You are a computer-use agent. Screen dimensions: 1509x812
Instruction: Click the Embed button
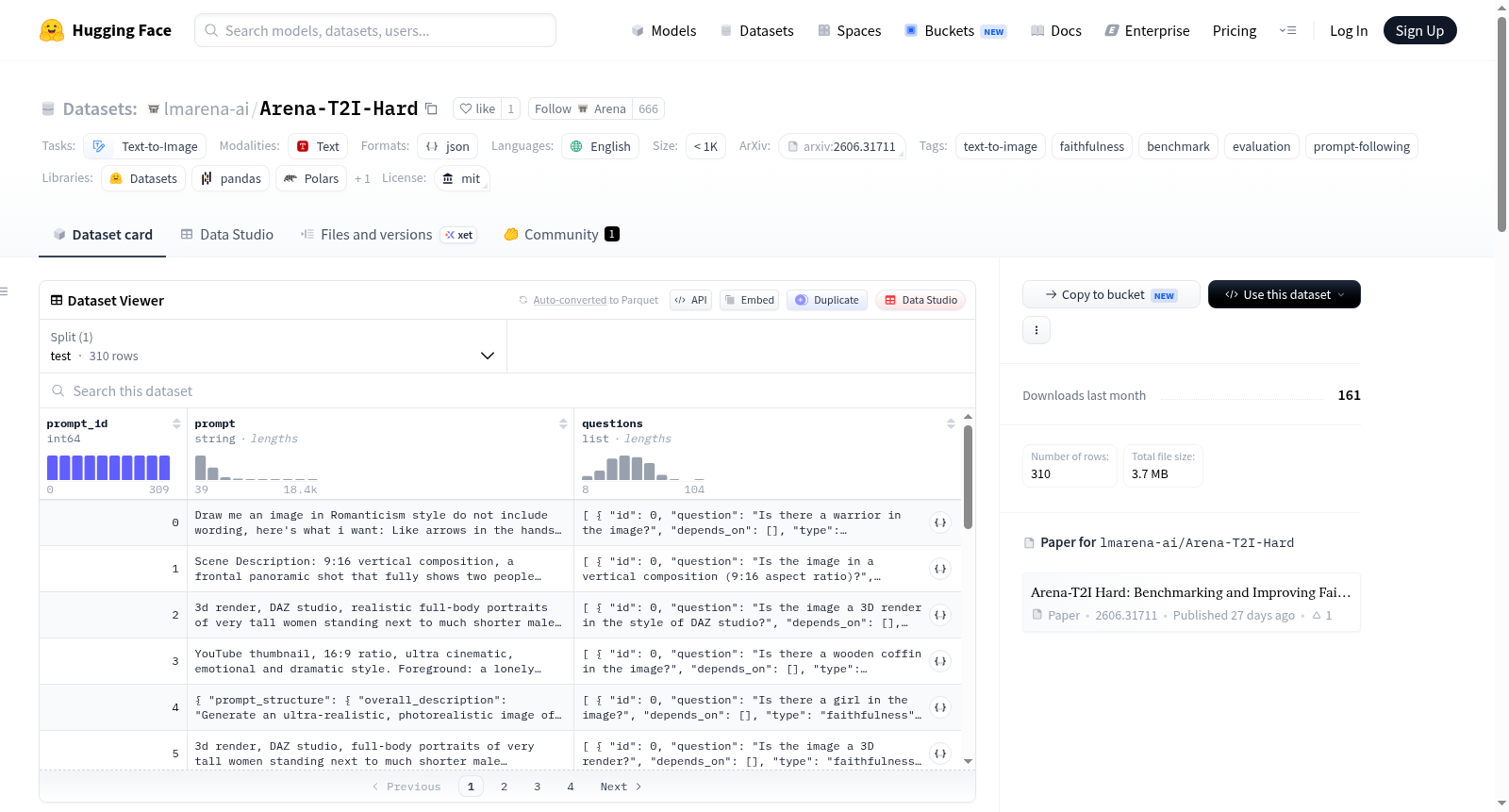tap(749, 300)
